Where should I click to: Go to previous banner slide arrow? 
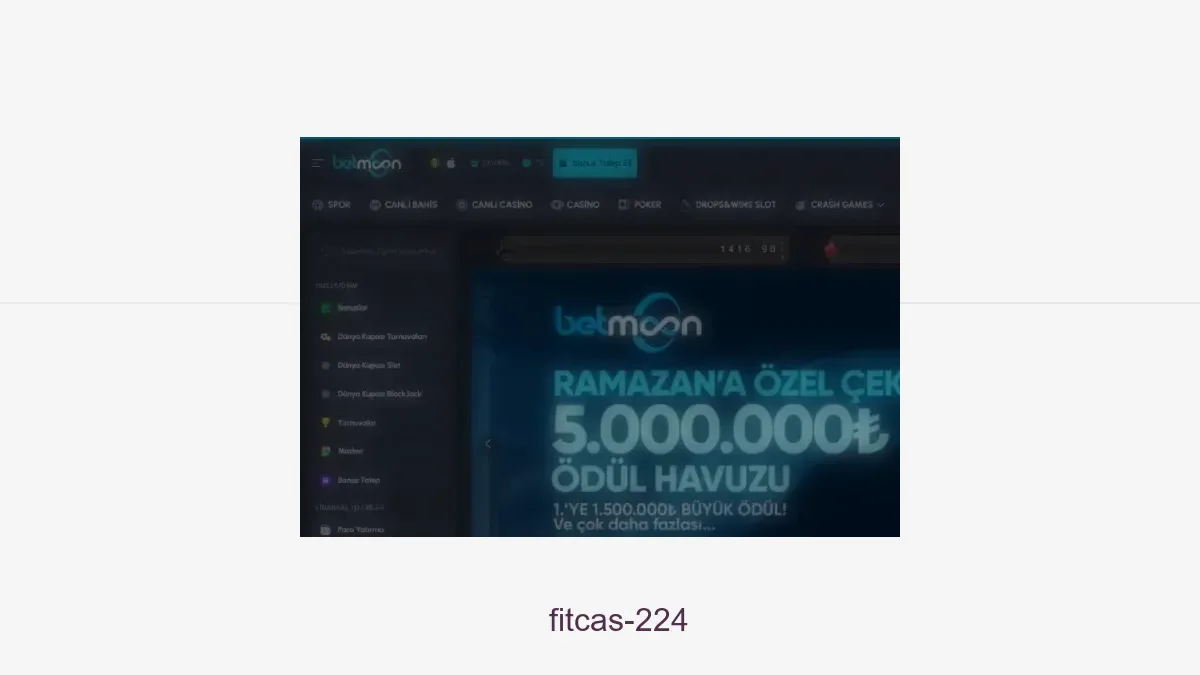[x=488, y=444]
